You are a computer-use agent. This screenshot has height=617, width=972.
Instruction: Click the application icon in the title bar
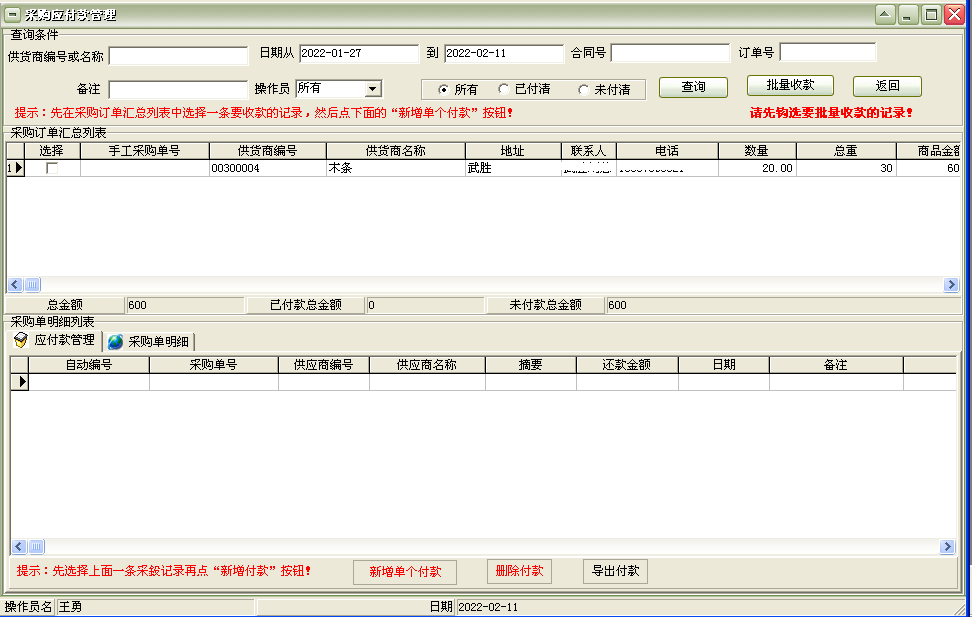pos(11,14)
